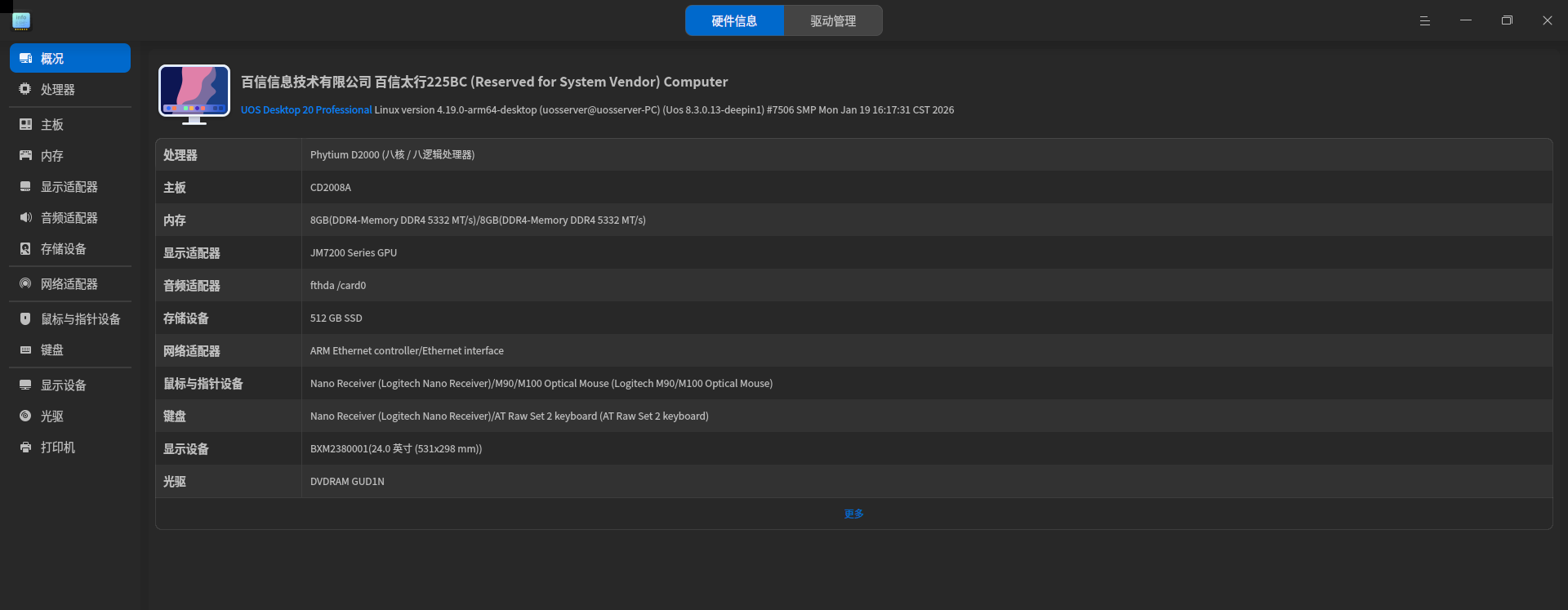Click the display adapter (显示适配器) icon
Image resolution: width=1568 pixels, height=610 pixels.
click(x=25, y=187)
